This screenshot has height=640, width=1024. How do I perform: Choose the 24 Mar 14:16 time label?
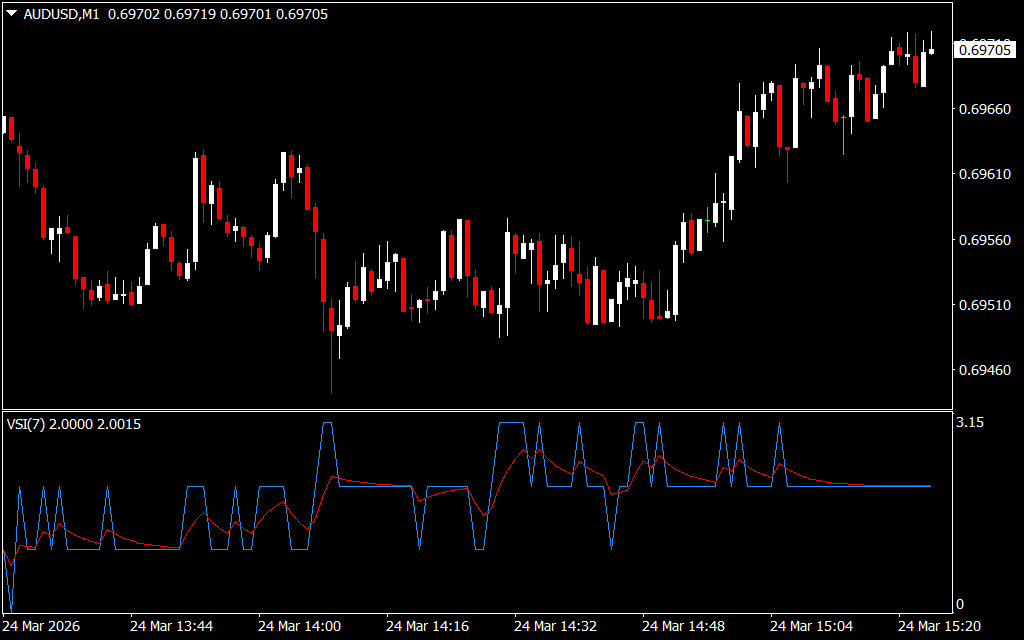pos(427,626)
